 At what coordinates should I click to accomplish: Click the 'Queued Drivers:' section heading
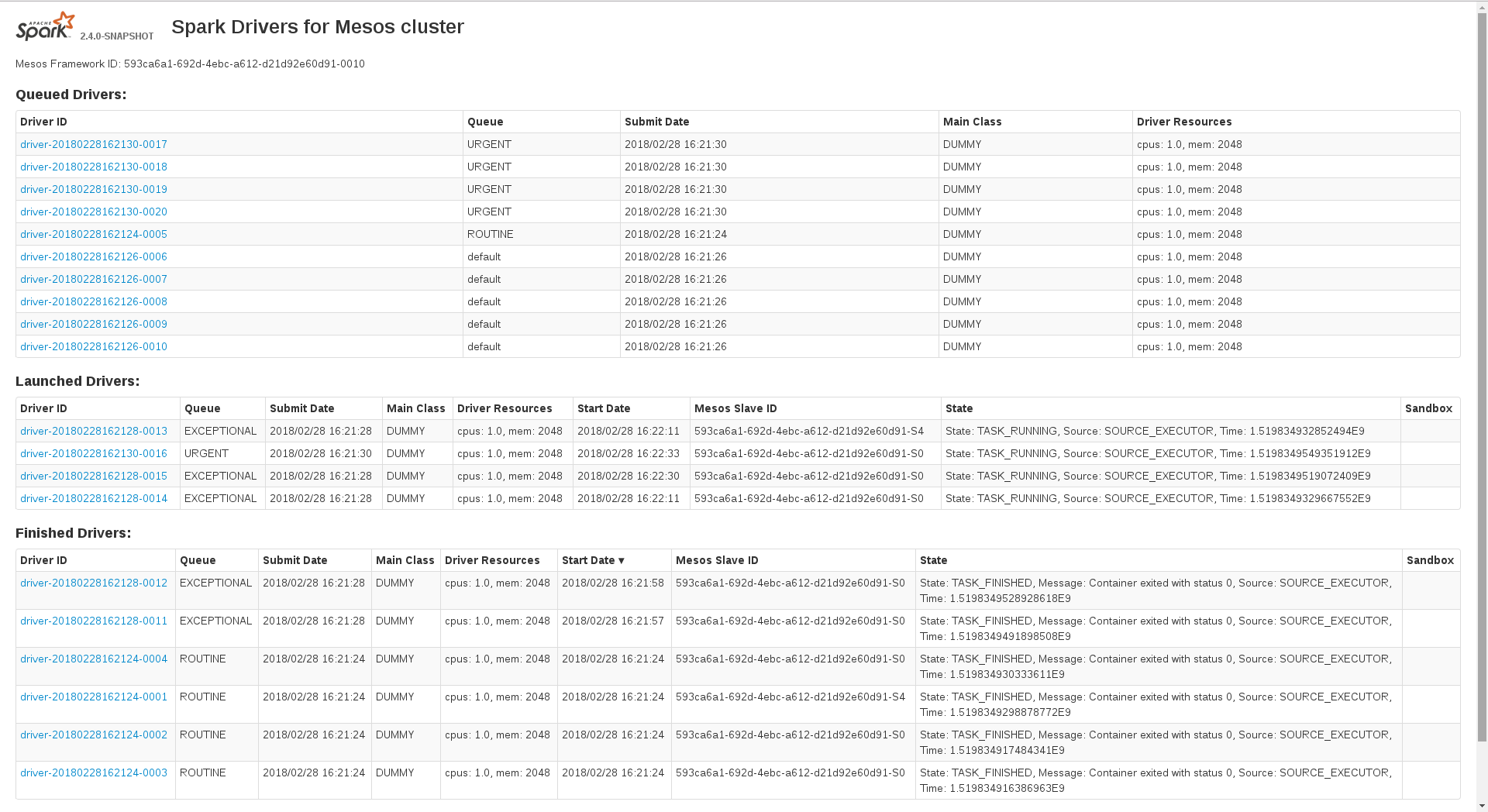(71, 95)
